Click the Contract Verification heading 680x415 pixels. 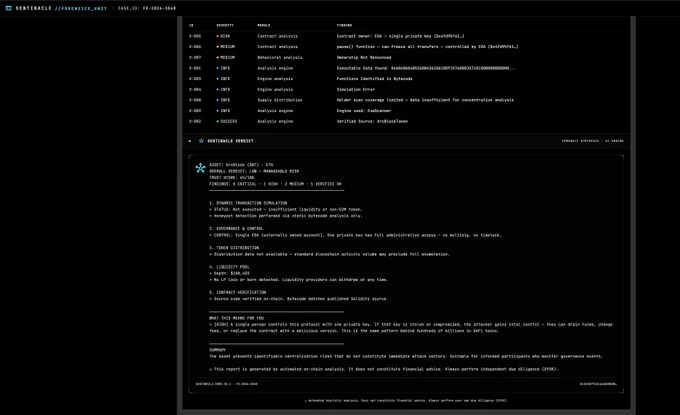238,292
